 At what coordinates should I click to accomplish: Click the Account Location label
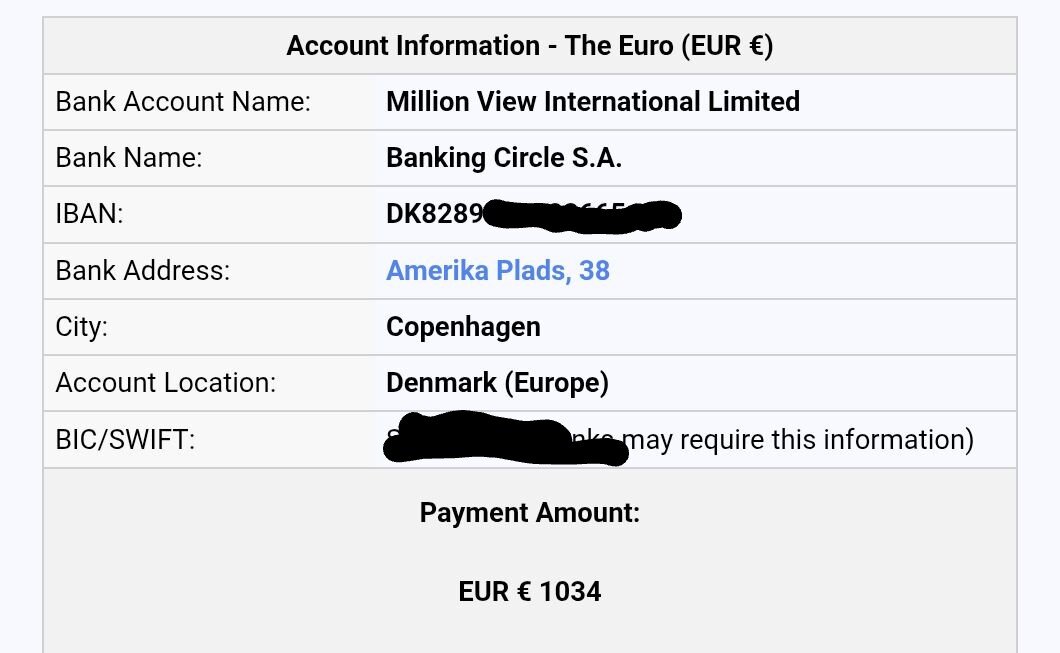166,383
